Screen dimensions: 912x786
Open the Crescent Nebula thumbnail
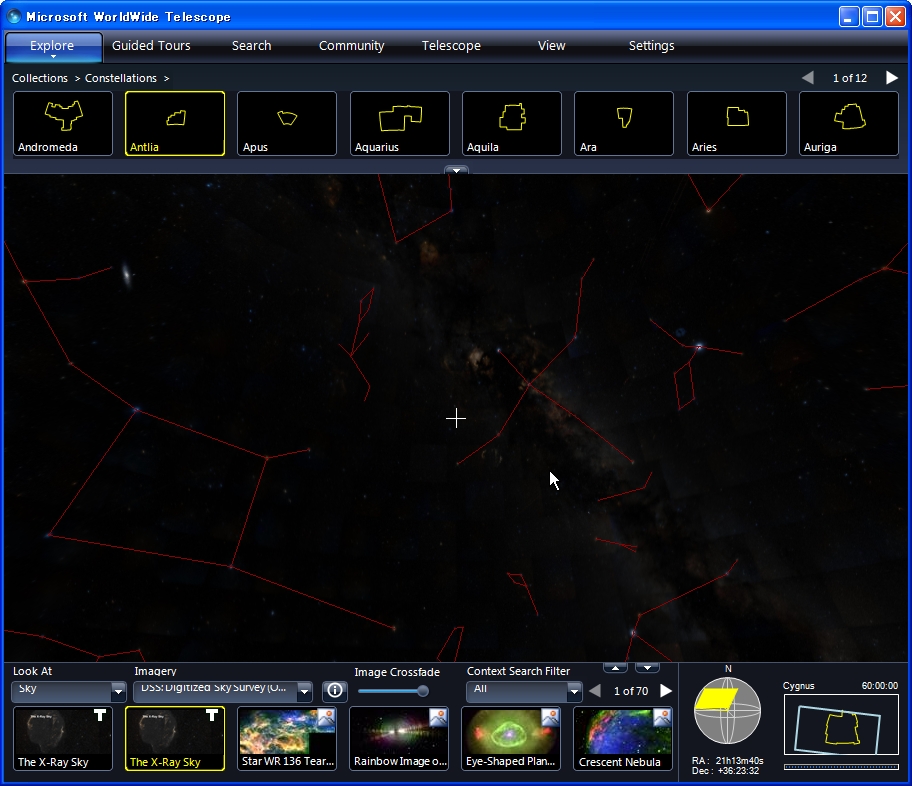coord(624,738)
